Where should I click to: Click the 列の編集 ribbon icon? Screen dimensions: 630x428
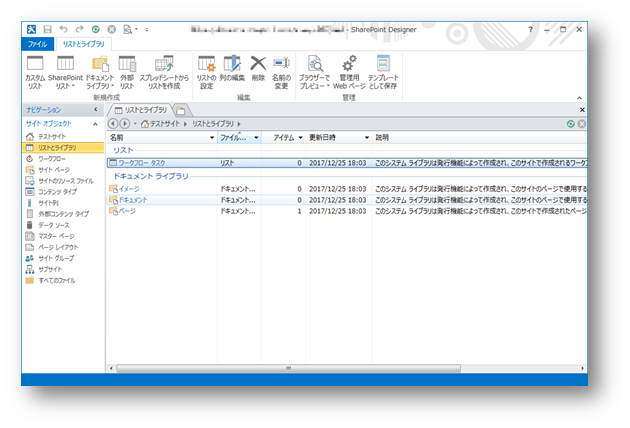(232, 70)
